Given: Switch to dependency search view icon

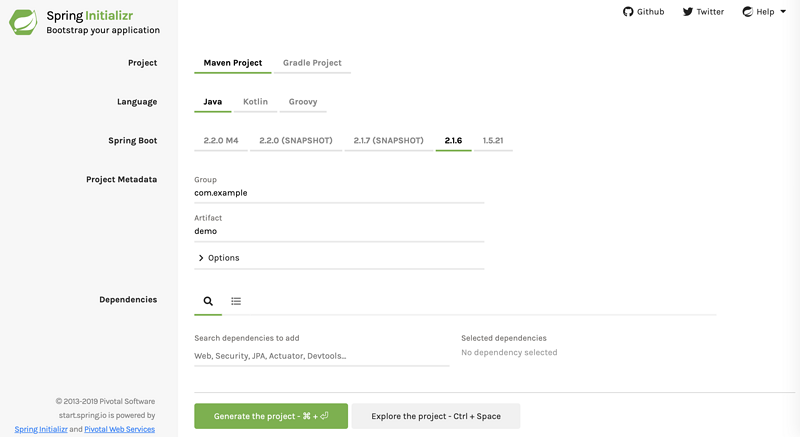Looking at the screenshot, I should tap(208, 301).
